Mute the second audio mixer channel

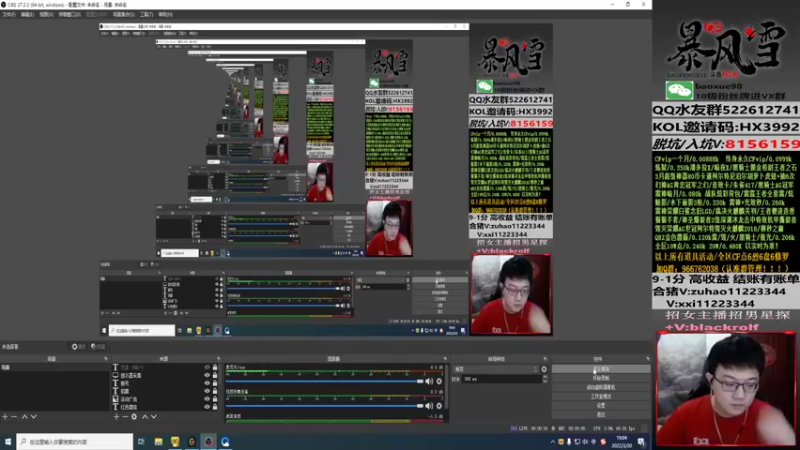coord(430,406)
